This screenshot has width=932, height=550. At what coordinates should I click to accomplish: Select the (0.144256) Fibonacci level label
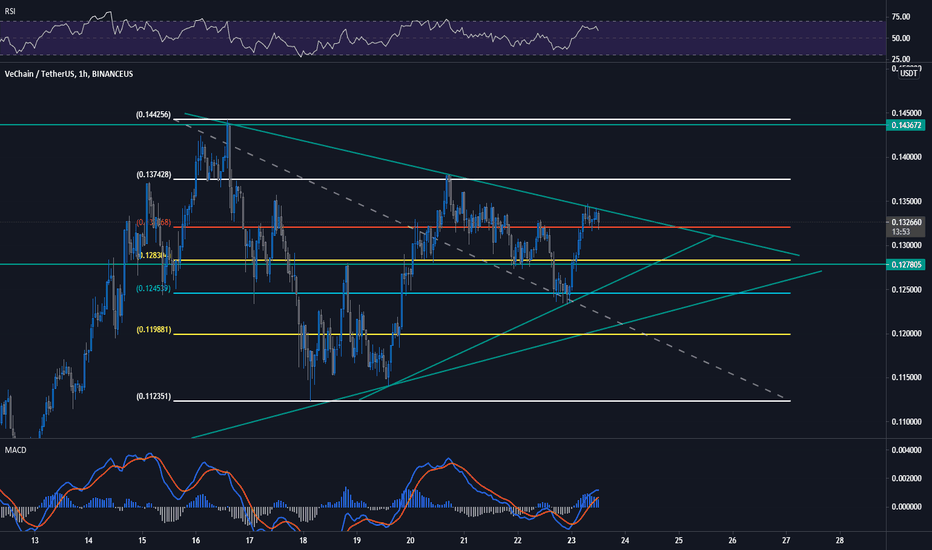click(153, 115)
